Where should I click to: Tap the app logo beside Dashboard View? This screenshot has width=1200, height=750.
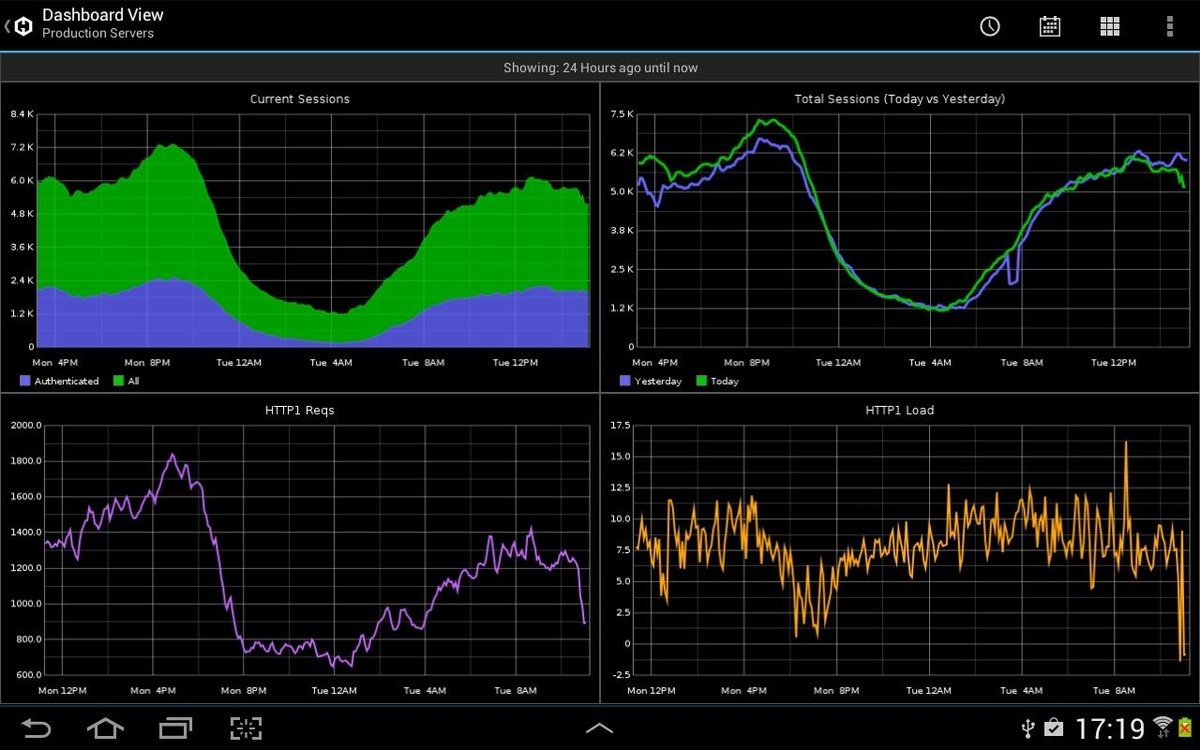point(22,26)
